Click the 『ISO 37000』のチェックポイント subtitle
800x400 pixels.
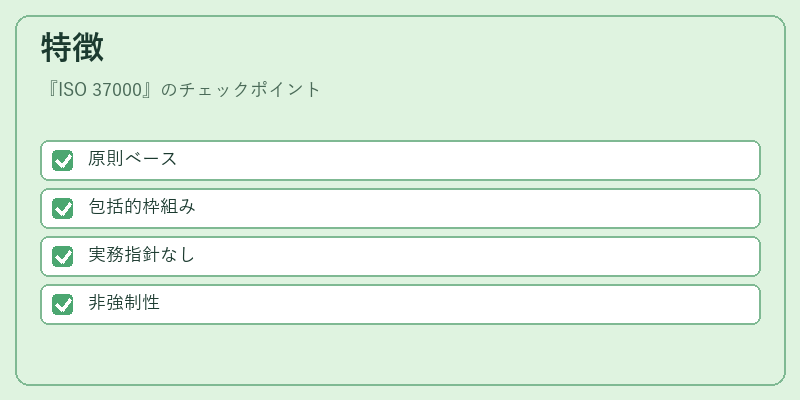tap(182, 90)
